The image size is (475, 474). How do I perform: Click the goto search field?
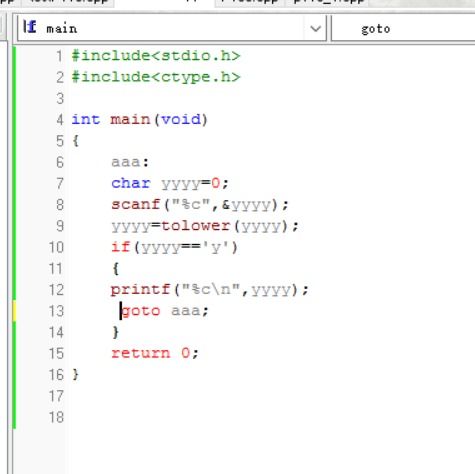(403, 29)
